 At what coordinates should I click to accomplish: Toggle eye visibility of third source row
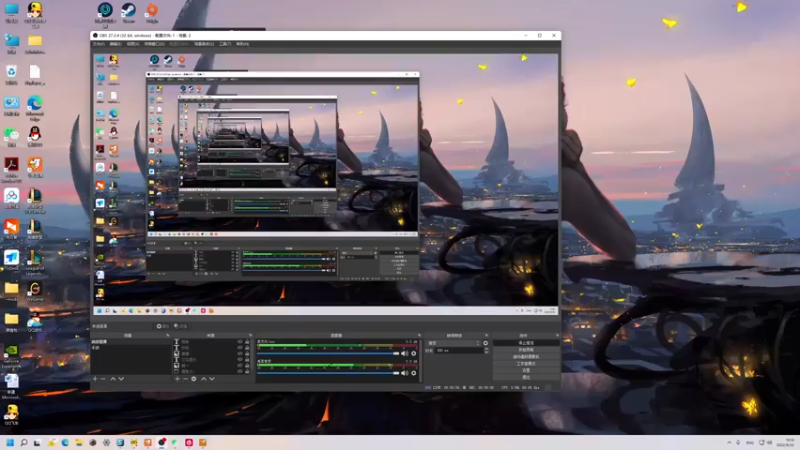240,354
